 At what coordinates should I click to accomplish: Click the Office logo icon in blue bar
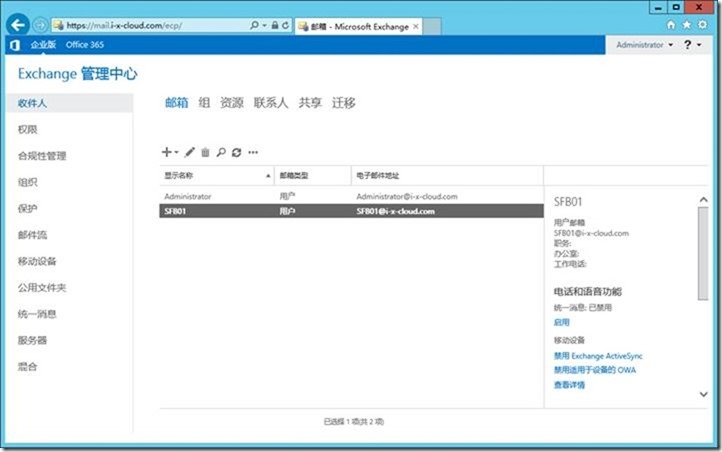pyautogui.click(x=15, y=45)
